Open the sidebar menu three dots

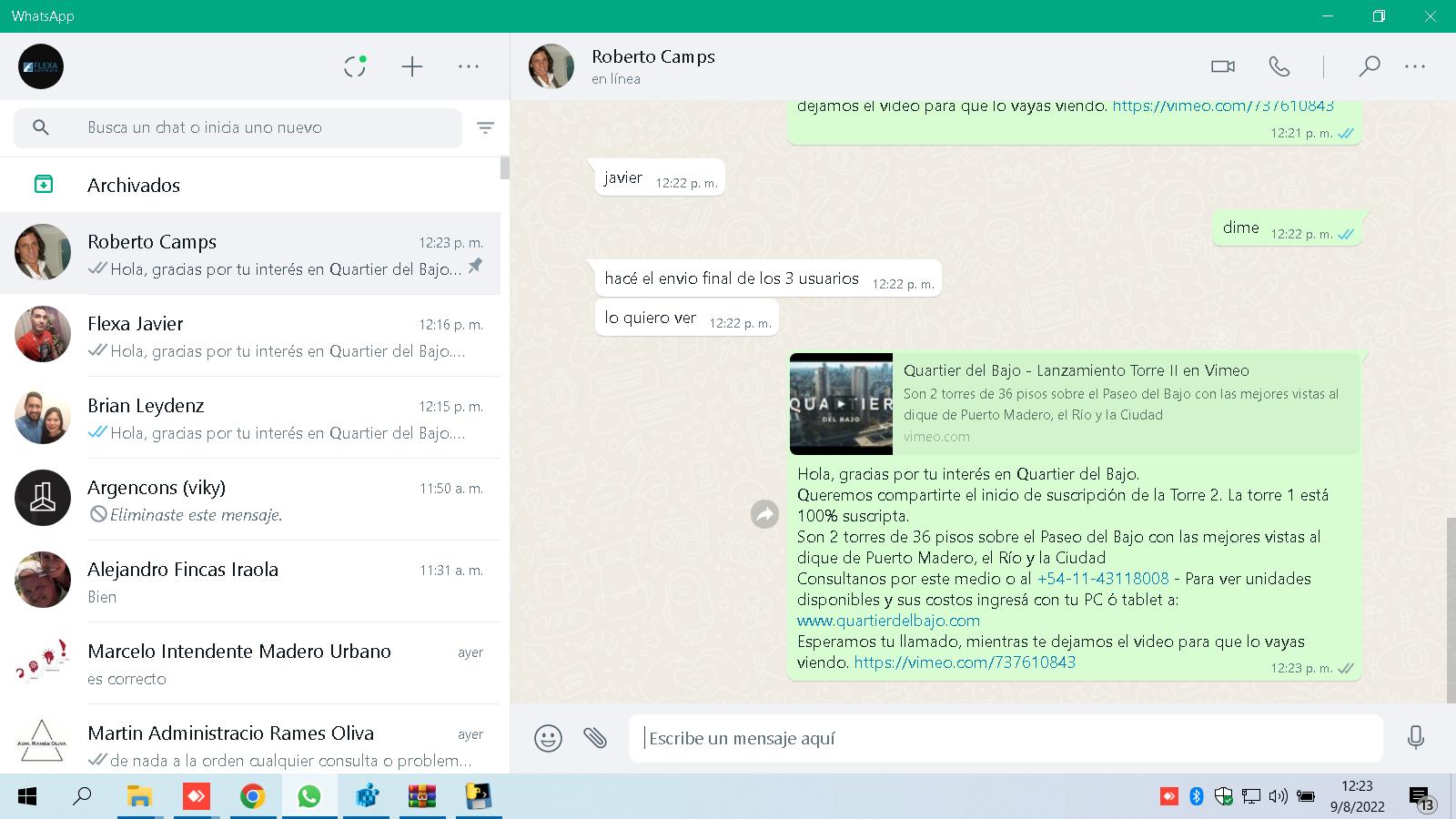click(469, 66)
